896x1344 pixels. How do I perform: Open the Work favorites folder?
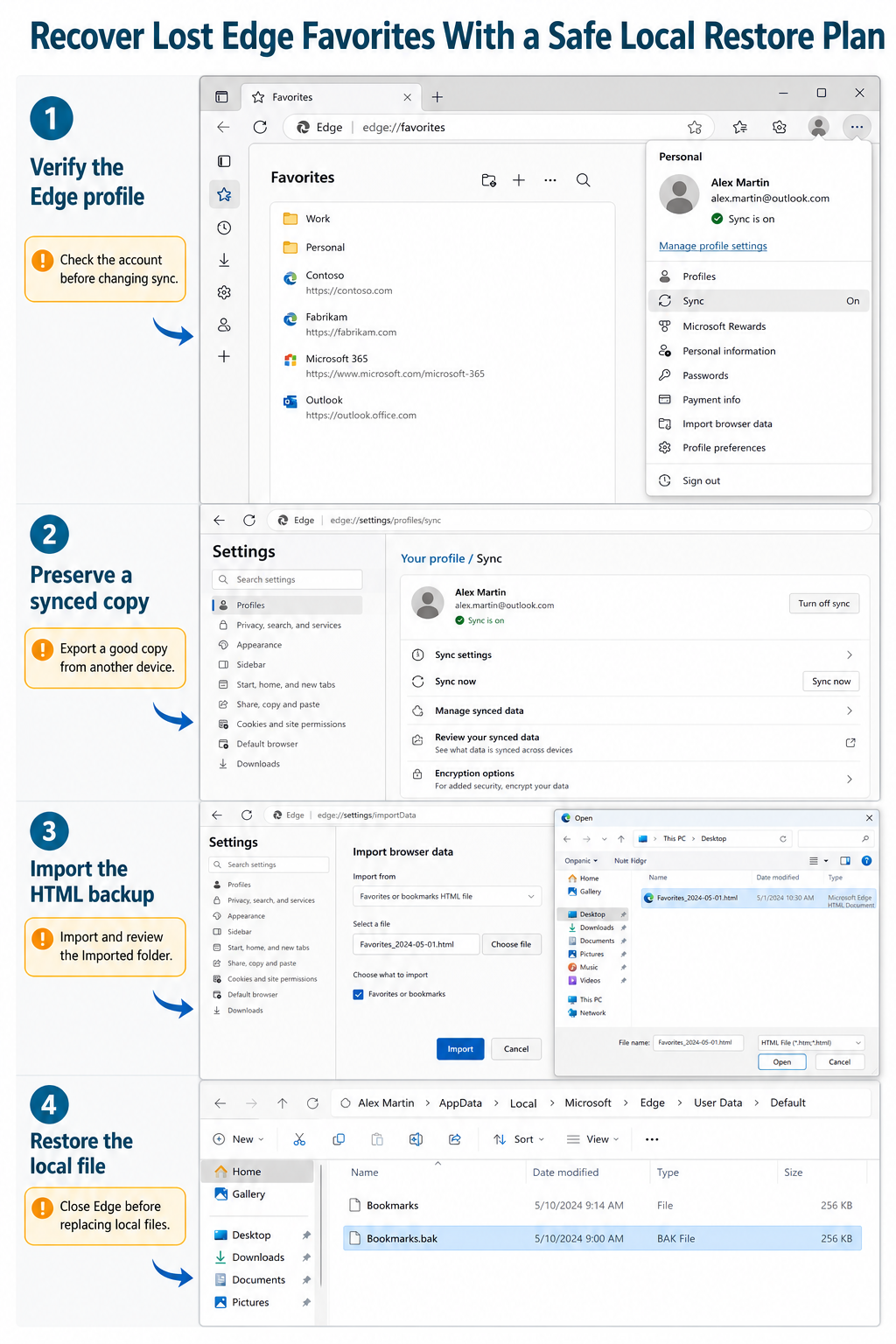point(443,219)
